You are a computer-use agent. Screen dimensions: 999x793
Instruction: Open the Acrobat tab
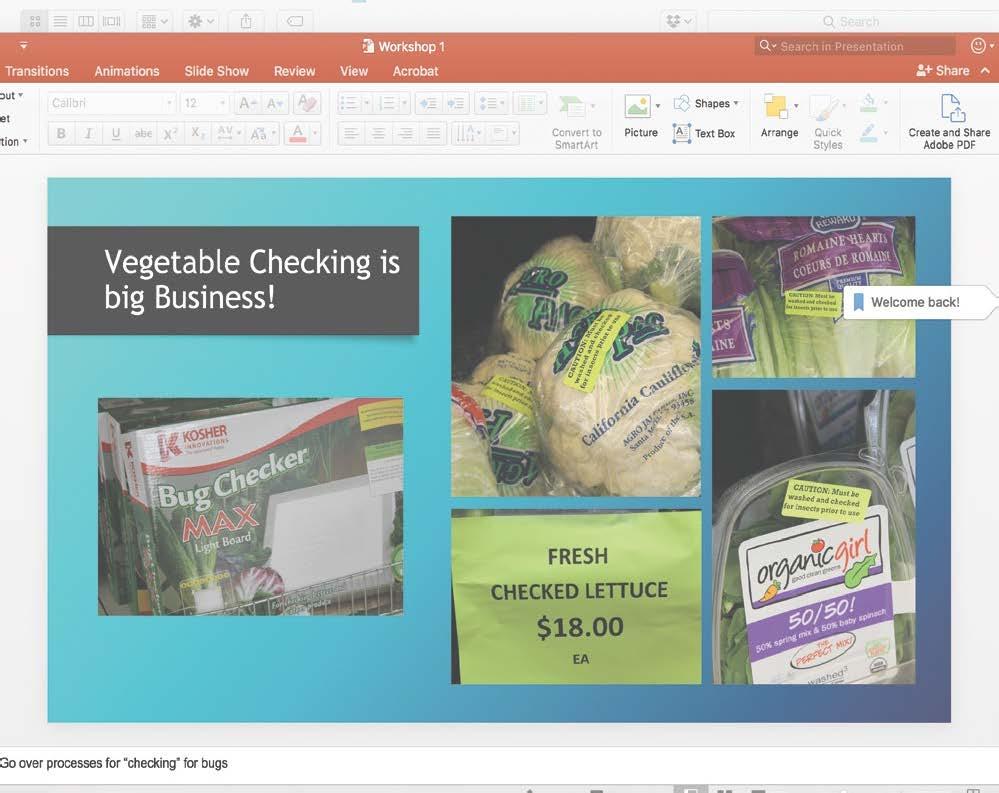tap(415, 71)
